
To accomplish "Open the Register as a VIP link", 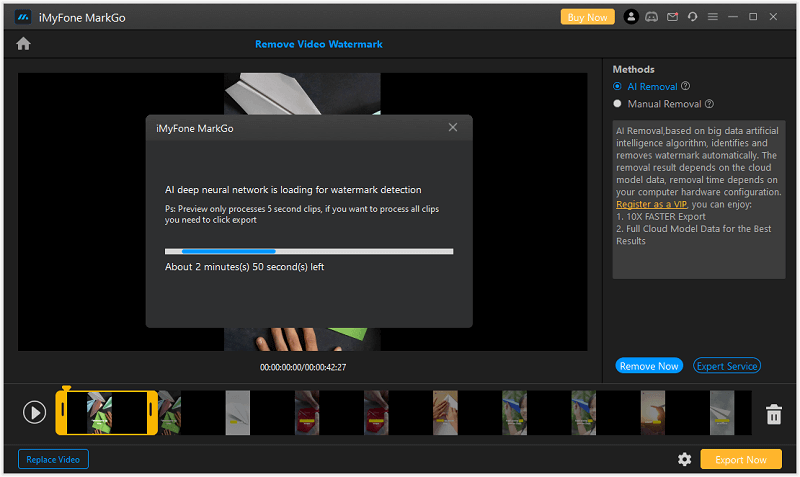I will pyautogui.click(x=652, y=204).
